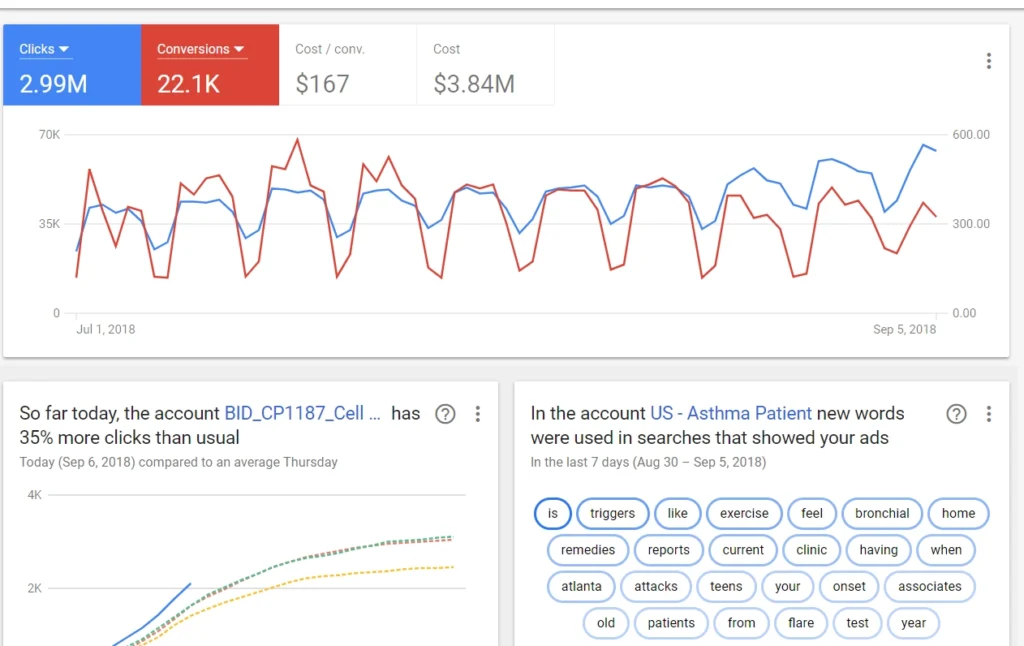Select the 'reports' word chip
The image size is (1024, 646).
pos(669,550)
